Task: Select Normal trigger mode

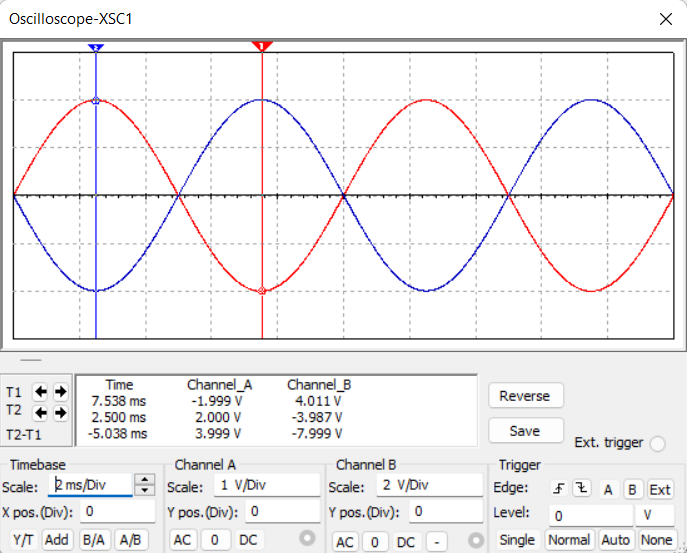Action: 569,540
